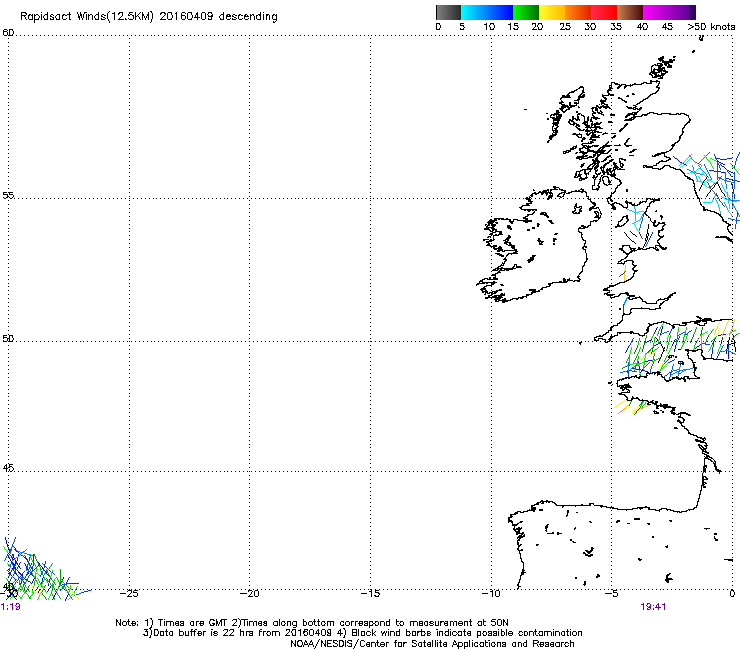Click the NOAA/NESDIS credit line
The image size is (740, 650).
(432, 644)
